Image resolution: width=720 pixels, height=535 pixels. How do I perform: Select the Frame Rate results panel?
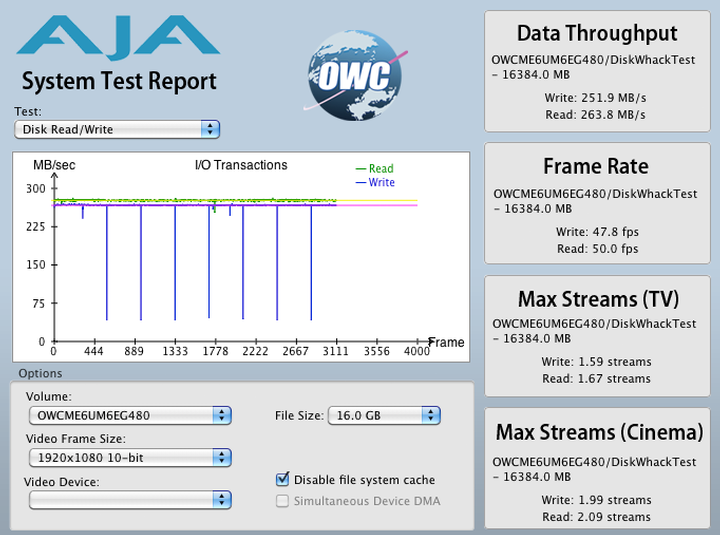click(x=596, y=205)
